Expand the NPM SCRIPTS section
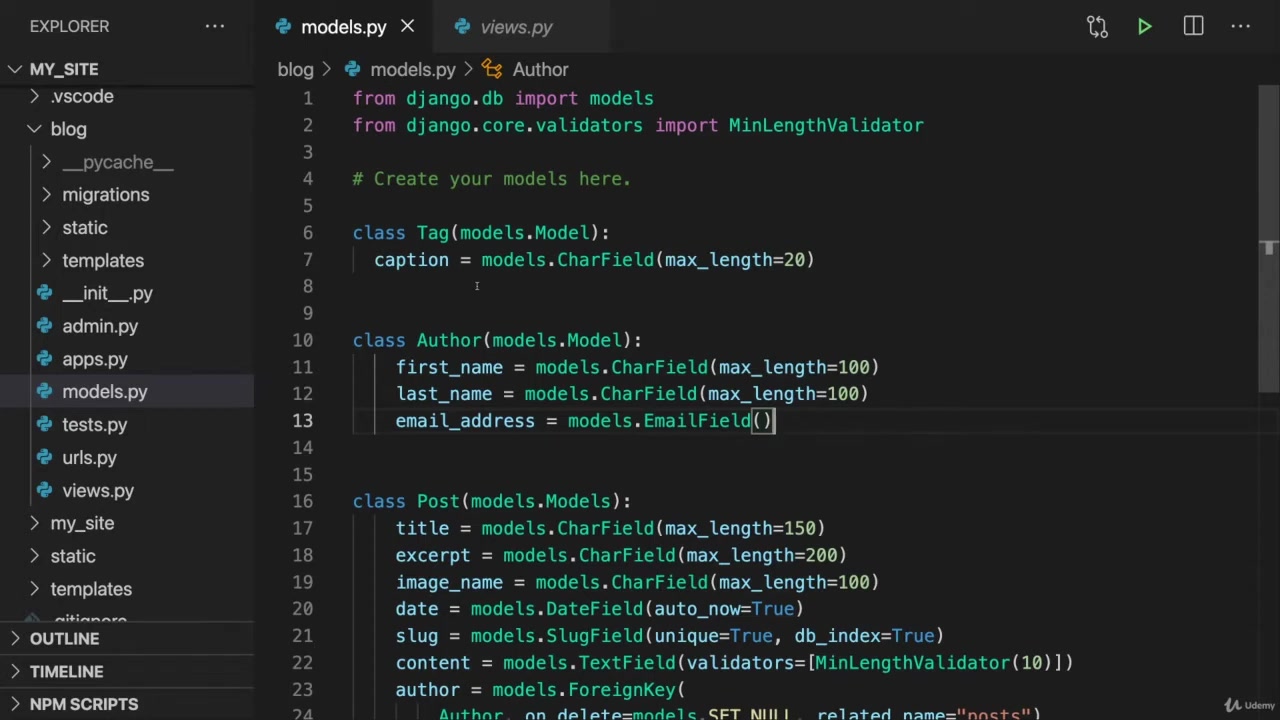The image size is (1280, 720). click(x=83, y=704)
